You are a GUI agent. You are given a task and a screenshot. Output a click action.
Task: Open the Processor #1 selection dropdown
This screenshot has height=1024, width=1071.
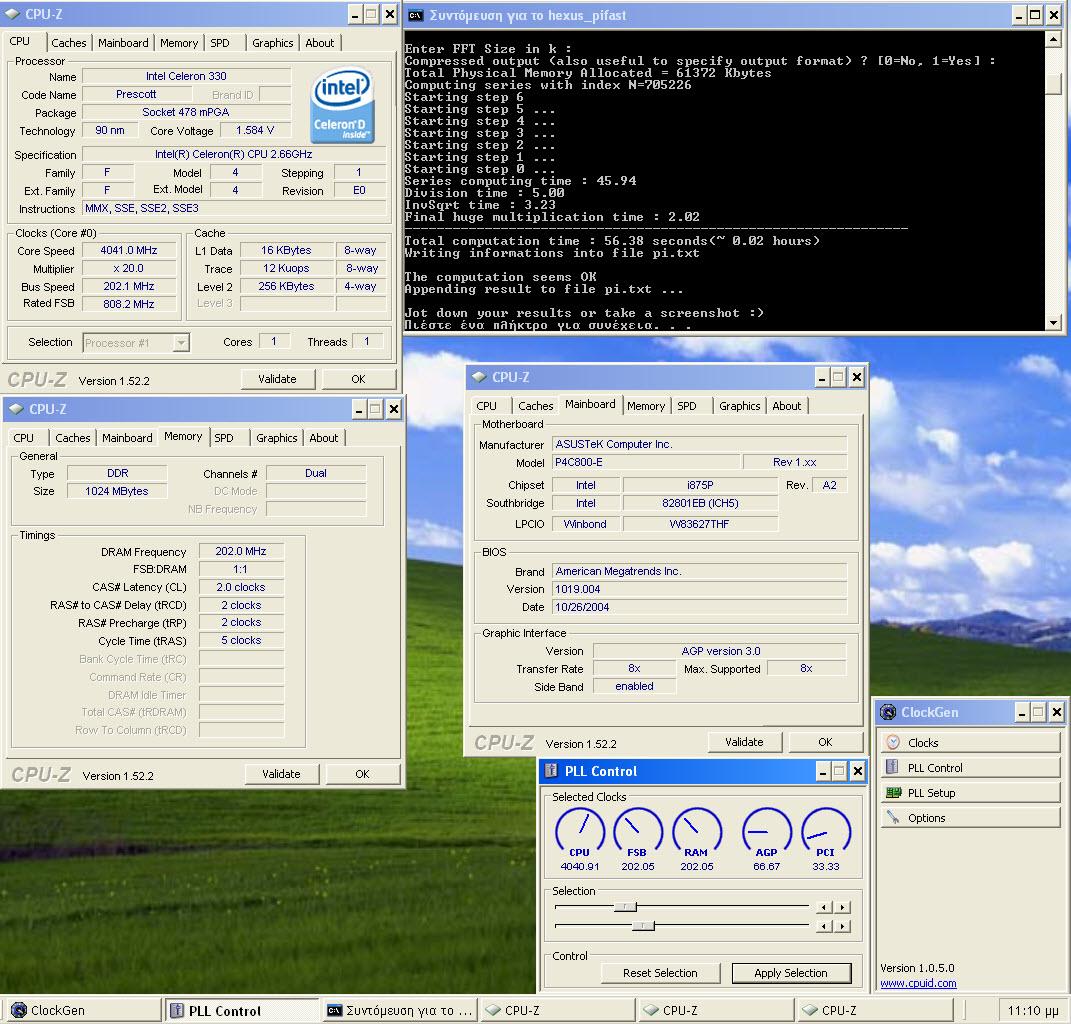point(180,342)
